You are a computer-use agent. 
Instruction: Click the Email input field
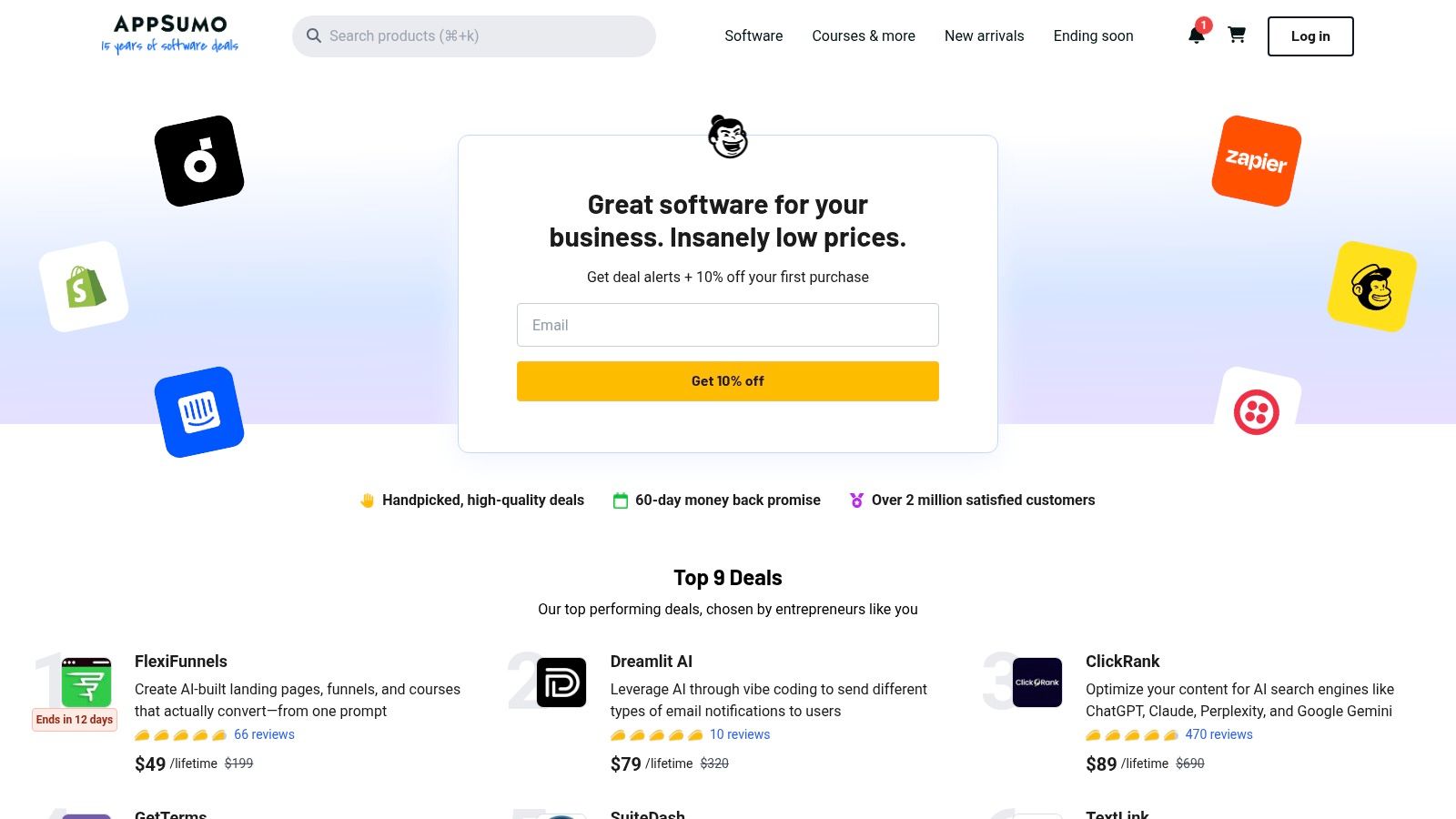[727, 325]
